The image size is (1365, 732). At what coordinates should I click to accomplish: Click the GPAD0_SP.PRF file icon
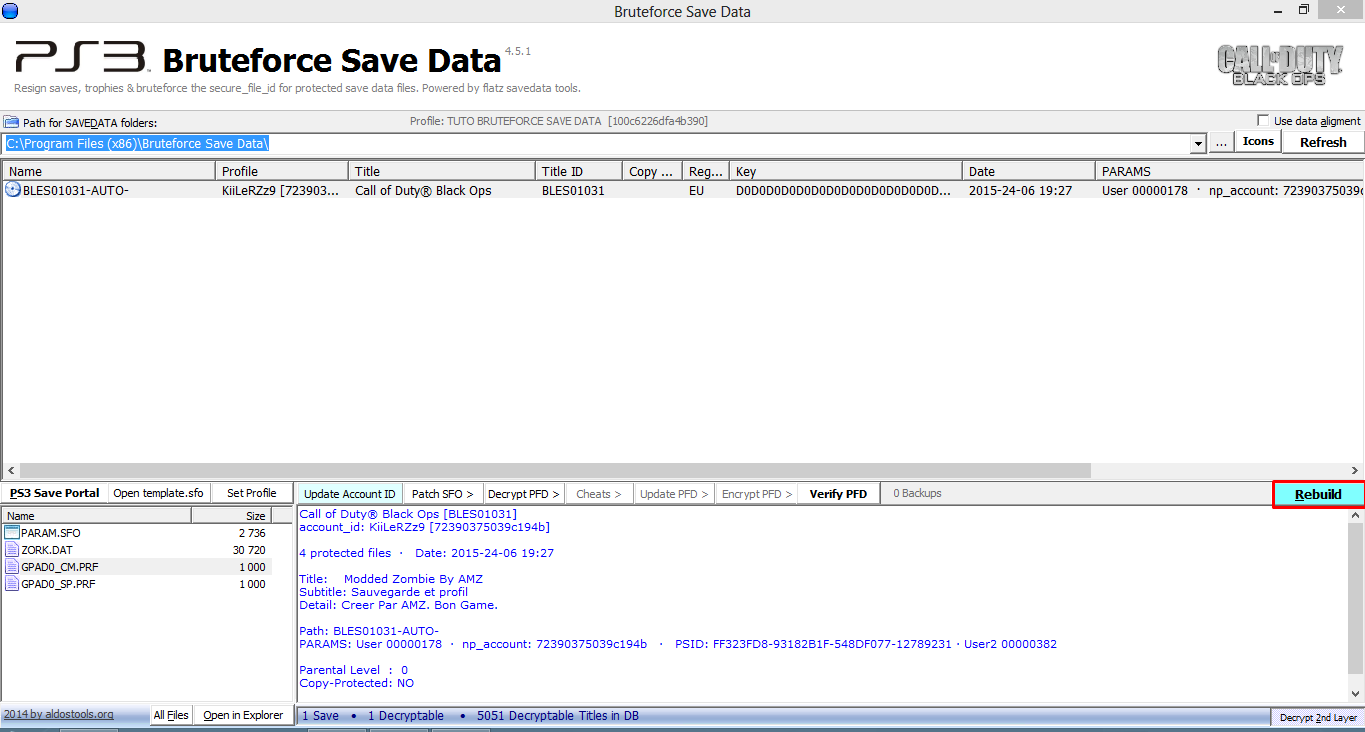(12, 584)
